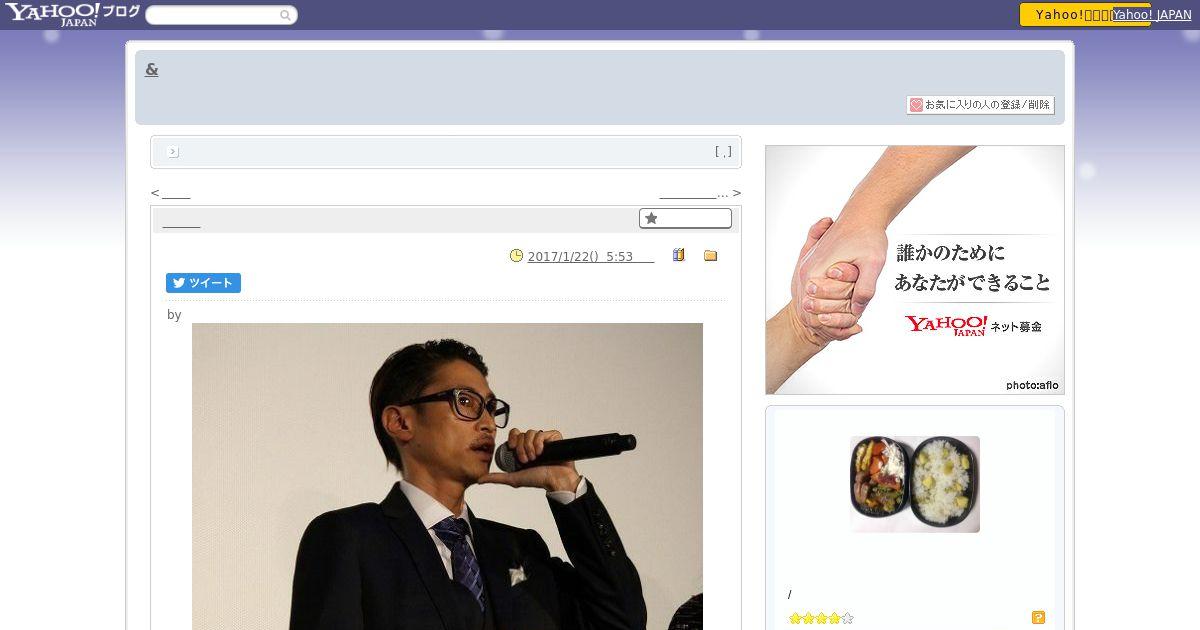Viewport: 1200px width, 630px height.
Task: Click the books library icon
Action: (679, 255)
